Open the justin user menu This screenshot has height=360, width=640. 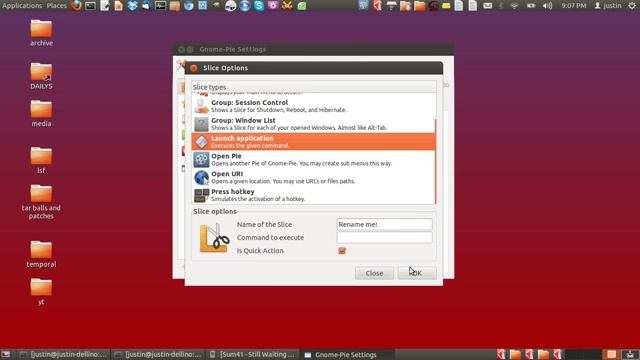(x=608, y=6)
